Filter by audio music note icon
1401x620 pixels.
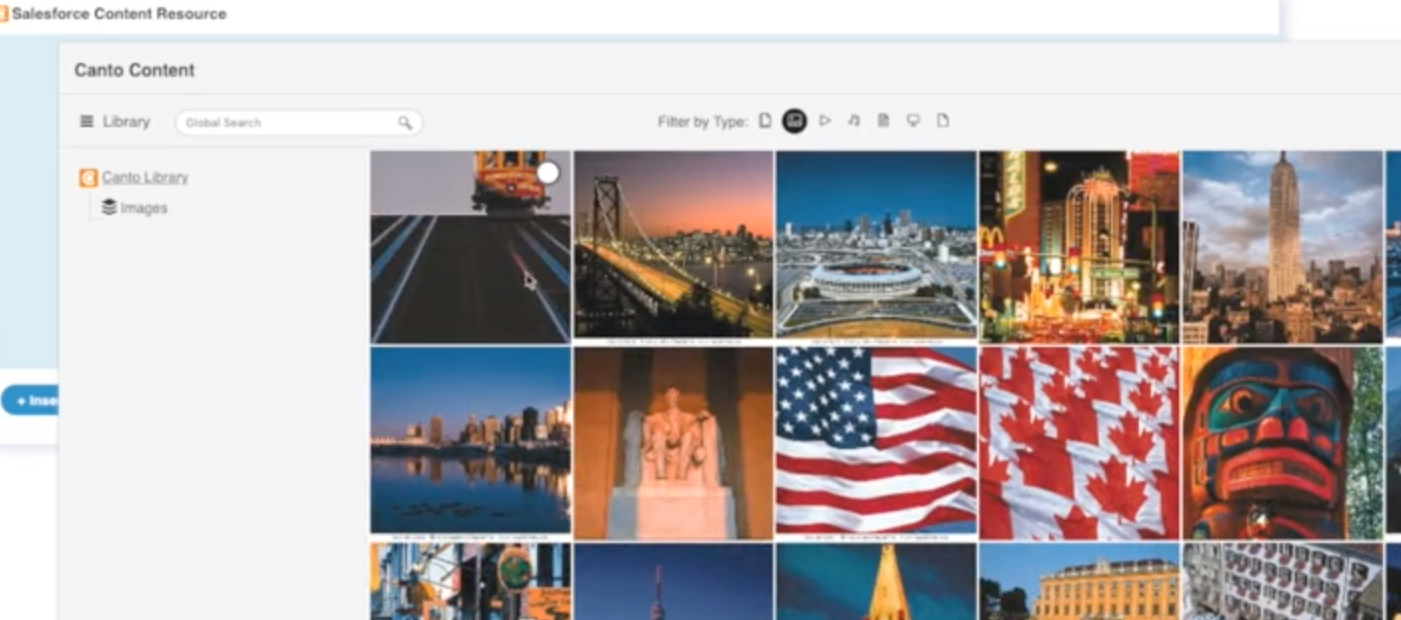(854, 121)
